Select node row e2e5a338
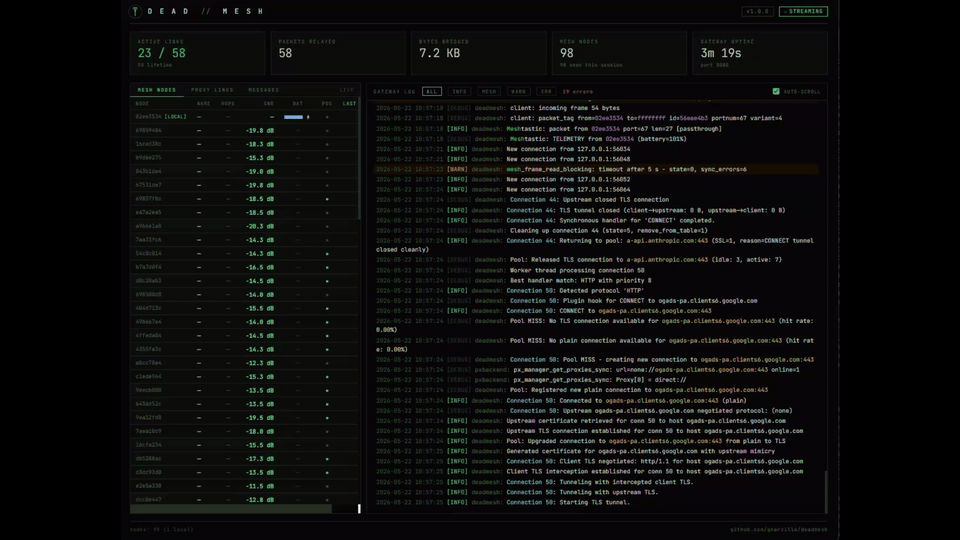 click(244, 486)
